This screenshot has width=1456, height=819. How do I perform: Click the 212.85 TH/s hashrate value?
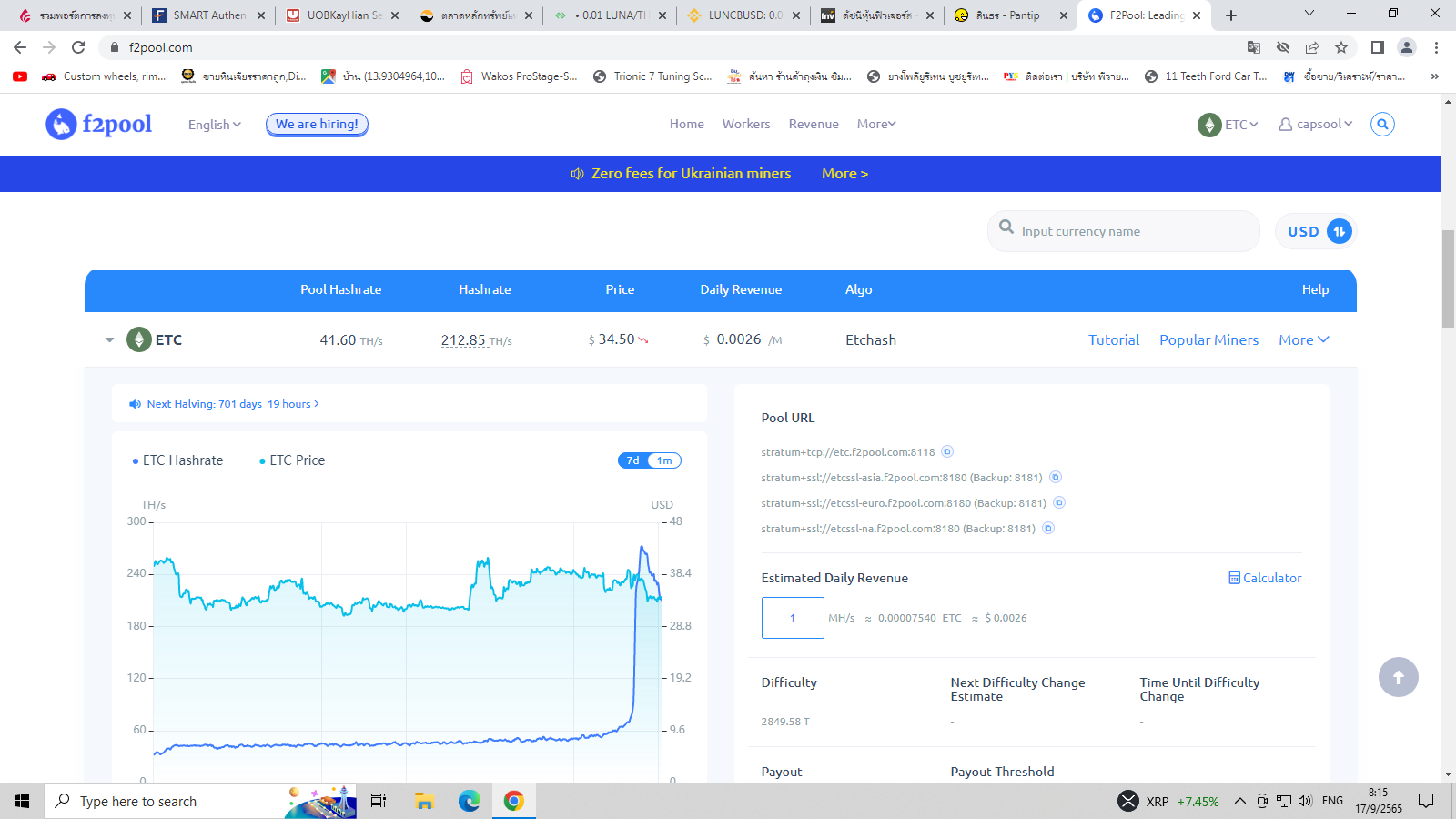(477, 340)
